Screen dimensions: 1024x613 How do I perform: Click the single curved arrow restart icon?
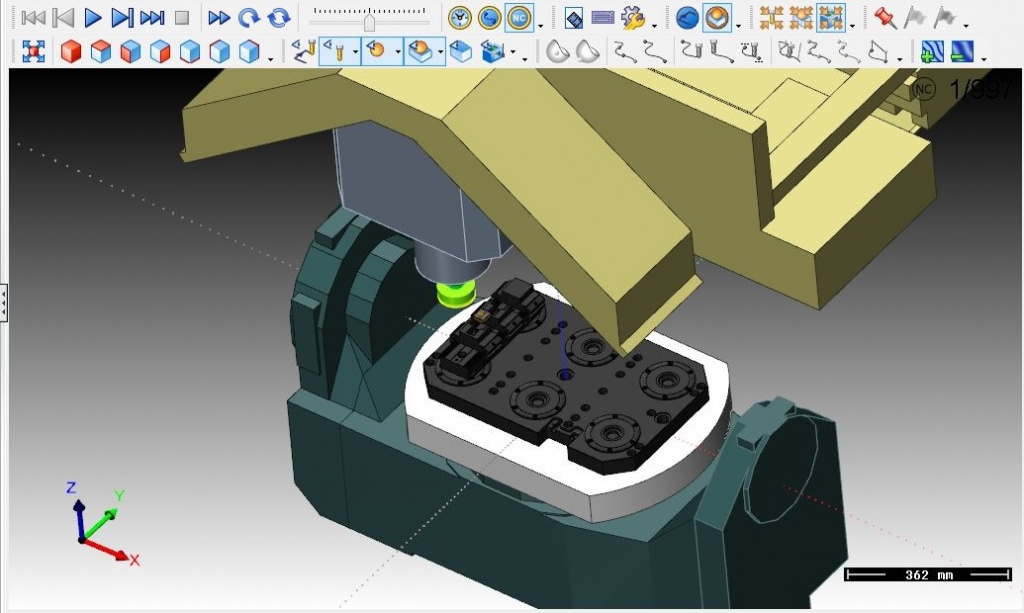pyautogui.click(x=249, y=18)
